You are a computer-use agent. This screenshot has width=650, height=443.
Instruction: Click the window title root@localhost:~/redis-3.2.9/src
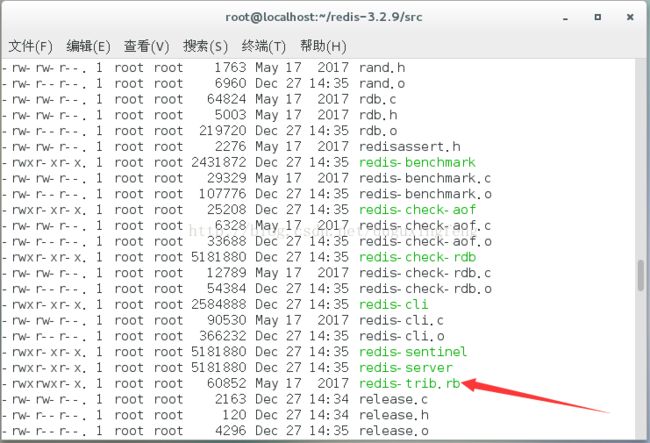324,17
